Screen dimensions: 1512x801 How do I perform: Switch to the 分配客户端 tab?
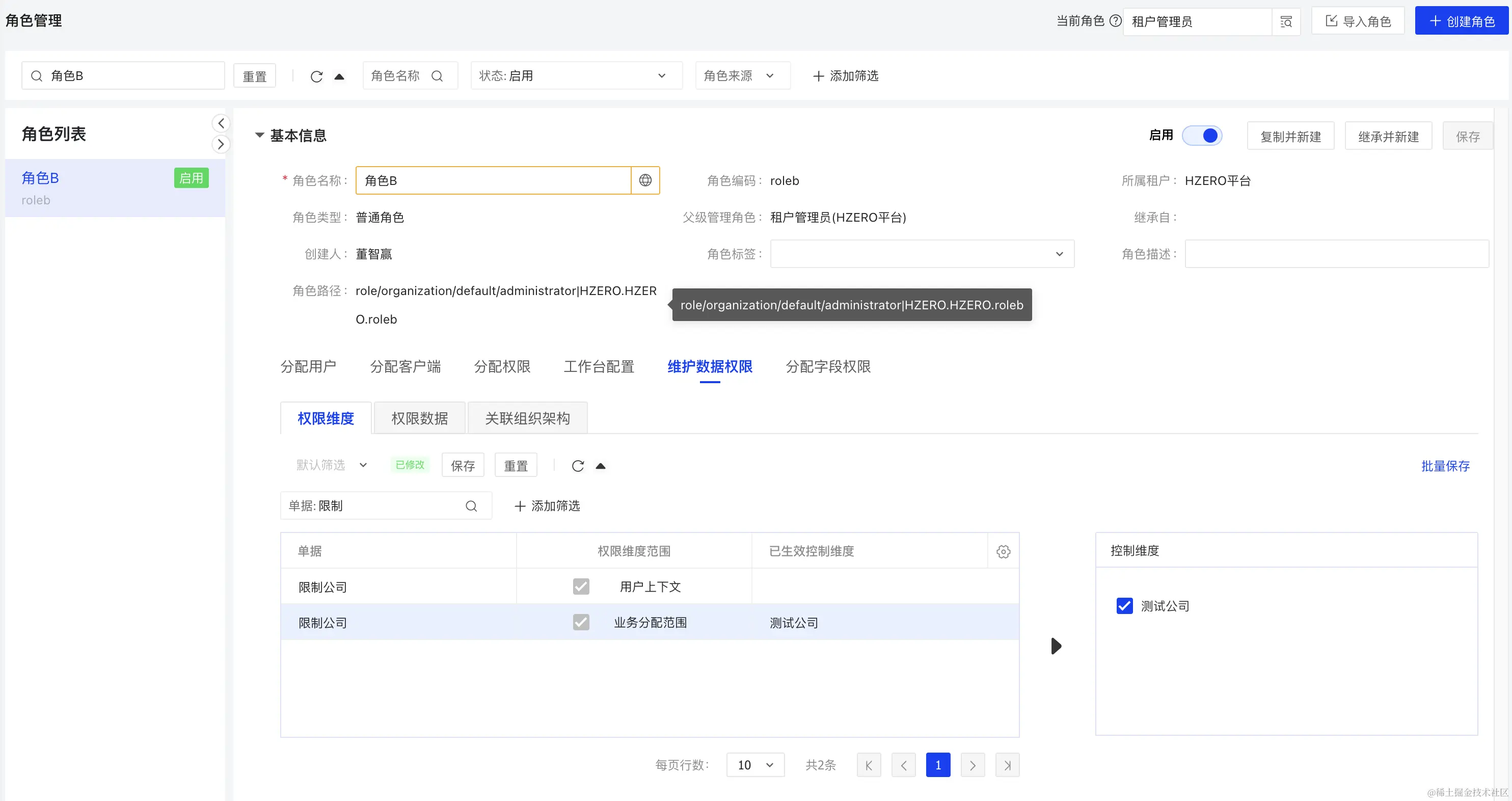pyautogui.click(x=405, y=366)
